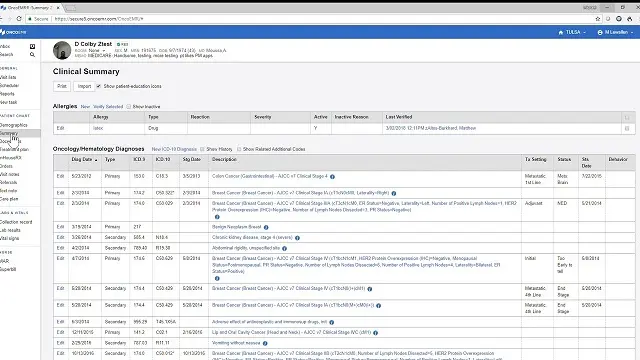Open info icon for Benign Neoplasm Breast
640x360 pixels.
click(266, 227)
